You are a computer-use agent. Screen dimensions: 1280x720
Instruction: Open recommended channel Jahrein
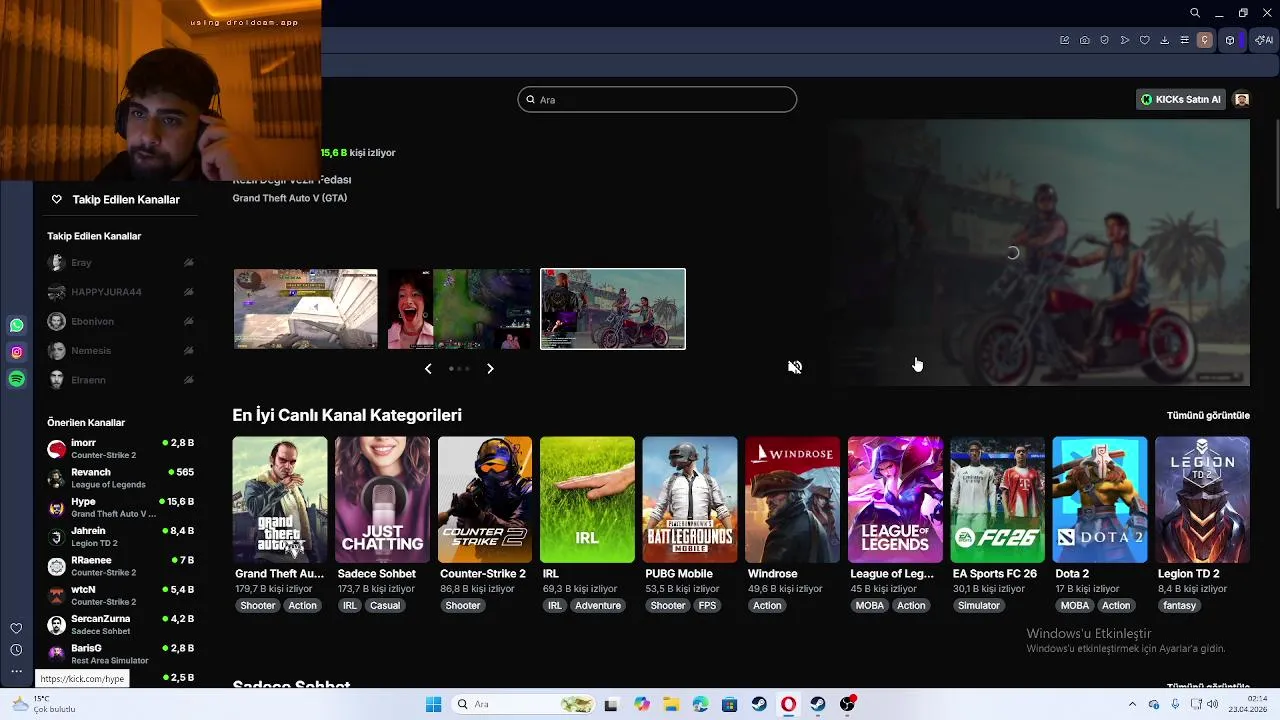[120, 537]
